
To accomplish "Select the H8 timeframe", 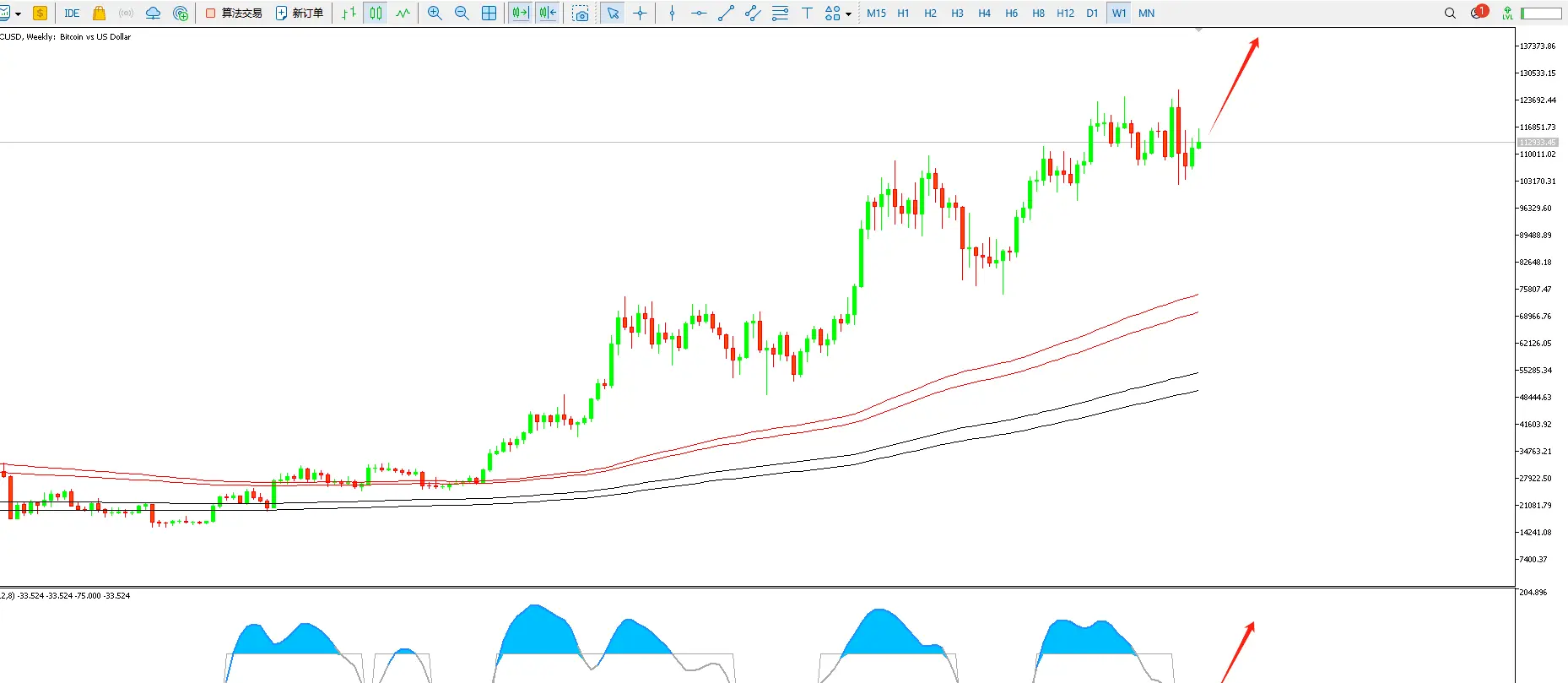I will (x=1038, y=13).
